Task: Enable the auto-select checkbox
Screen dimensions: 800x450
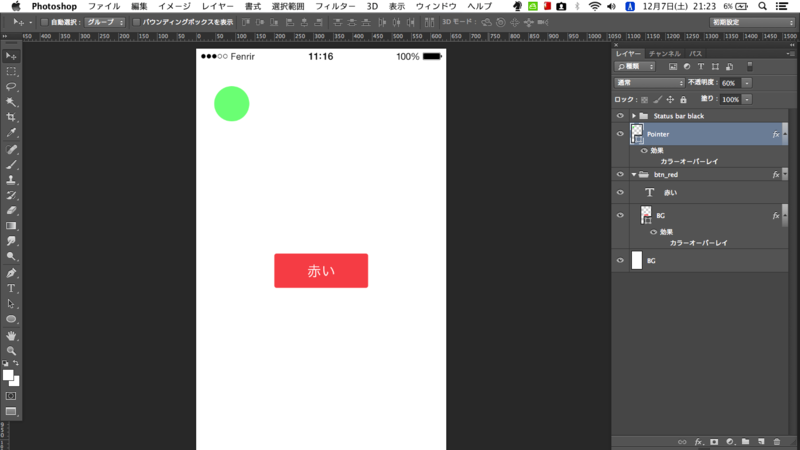Action: (44, 22)
